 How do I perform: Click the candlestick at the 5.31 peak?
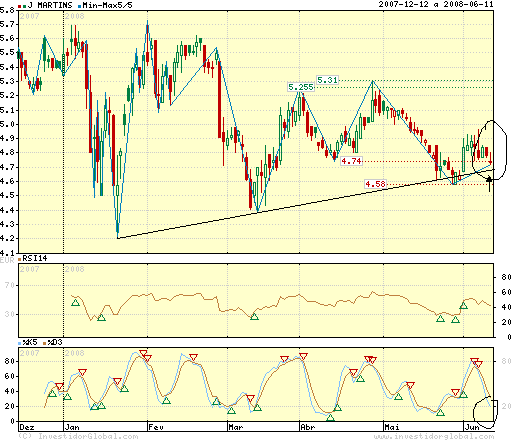(x=373, y=102)
